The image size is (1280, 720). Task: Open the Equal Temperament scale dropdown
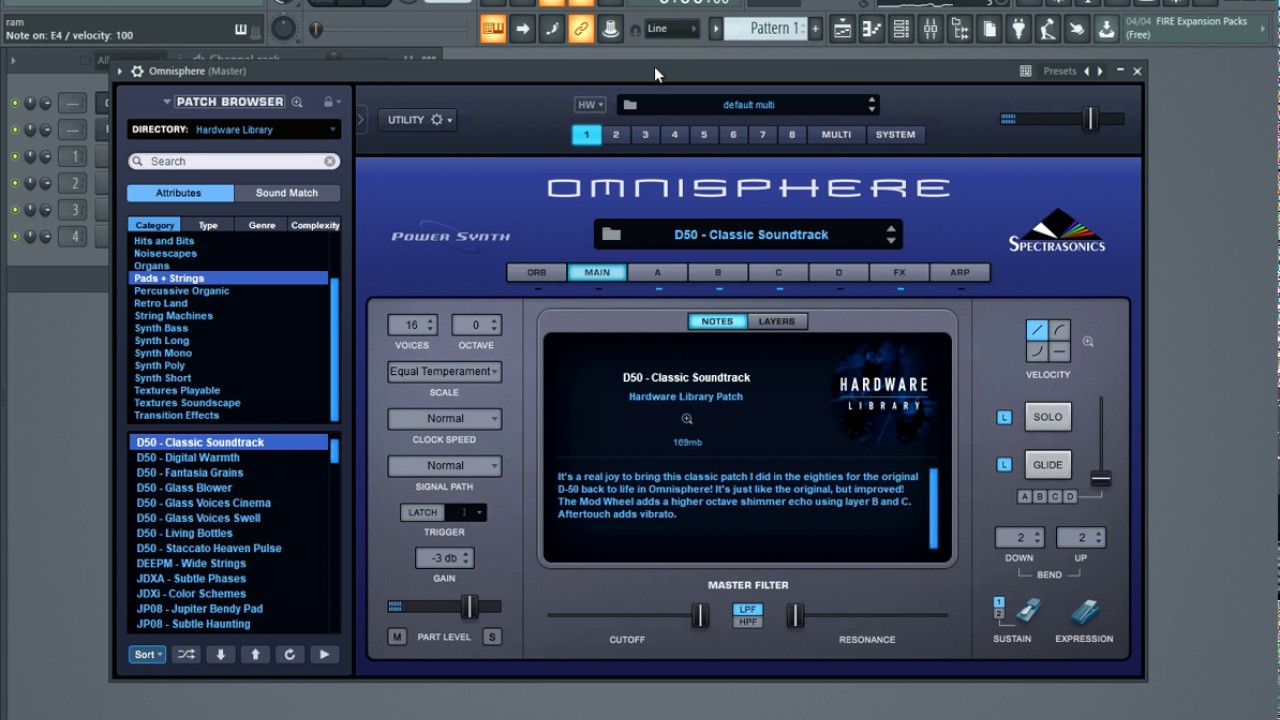pyautogui.click(x=444, y=371)
